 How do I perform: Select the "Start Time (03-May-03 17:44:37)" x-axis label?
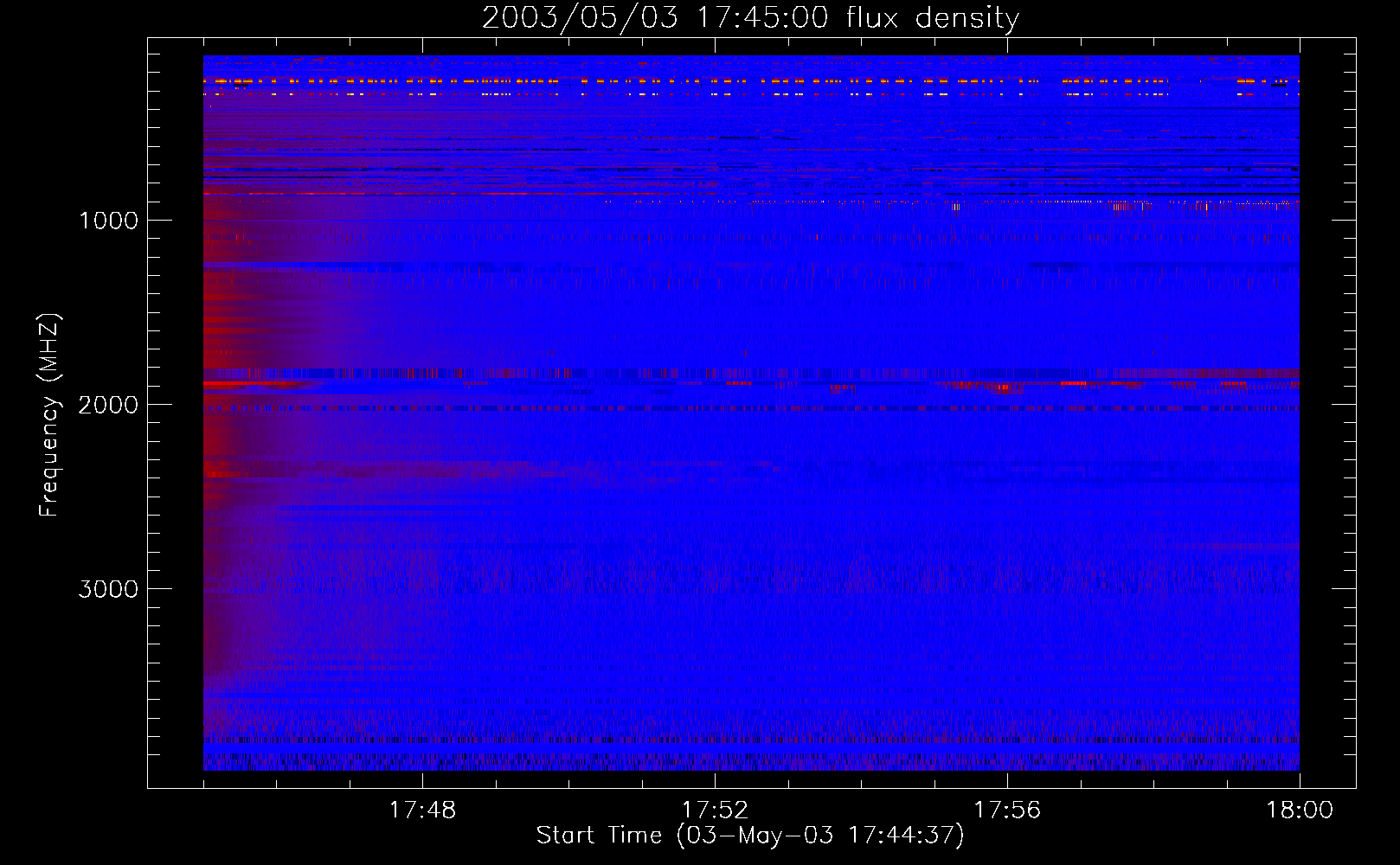click(x=750, y=836)
